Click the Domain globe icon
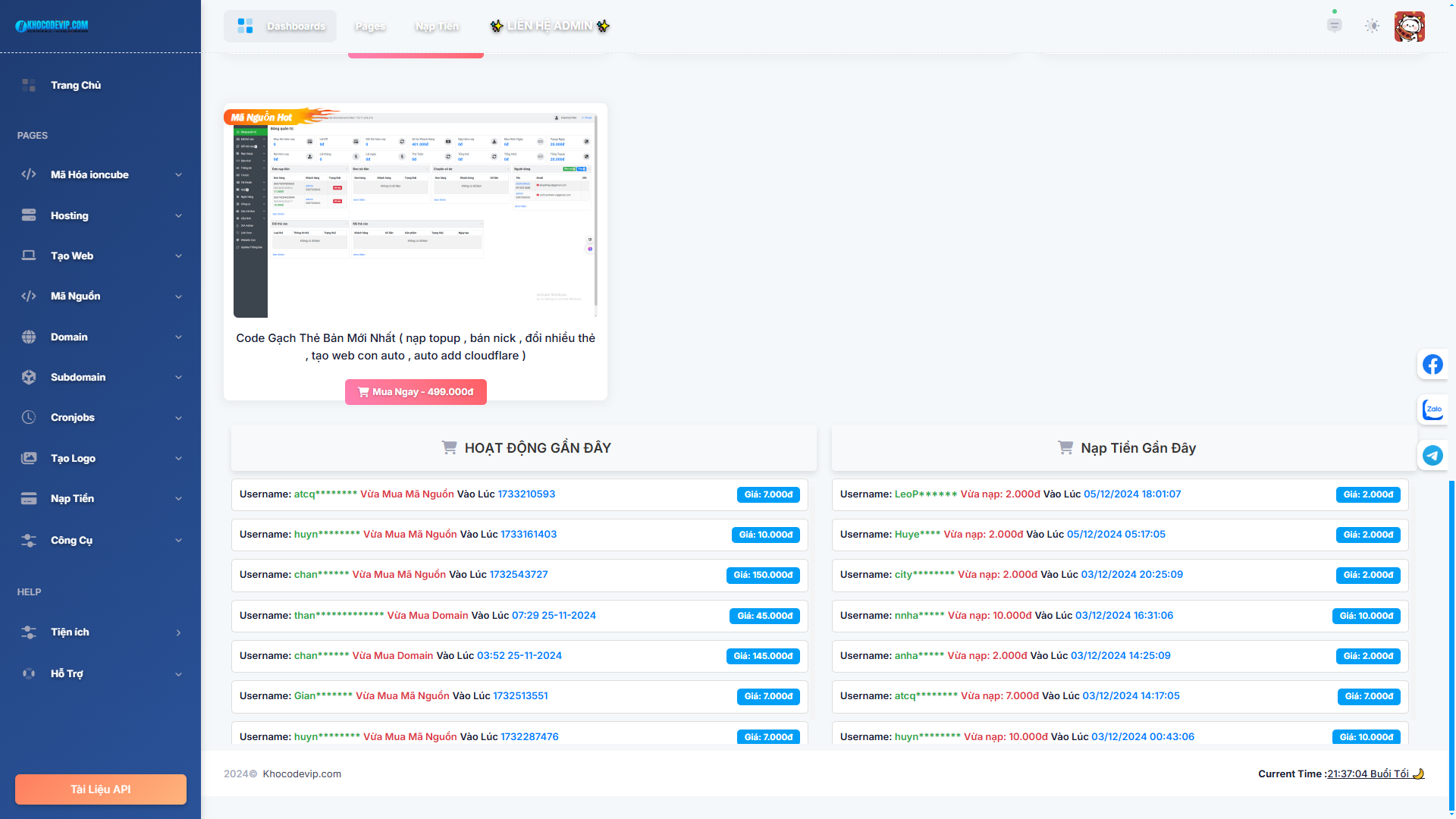Viewport: 1456px width, 819px height. pos(29,337)
